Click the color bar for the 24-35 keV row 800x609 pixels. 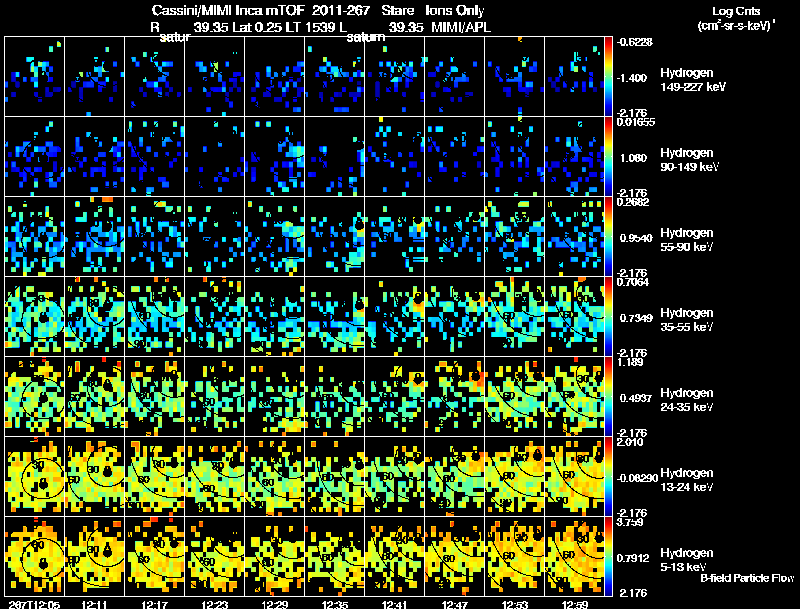(608, 397)
